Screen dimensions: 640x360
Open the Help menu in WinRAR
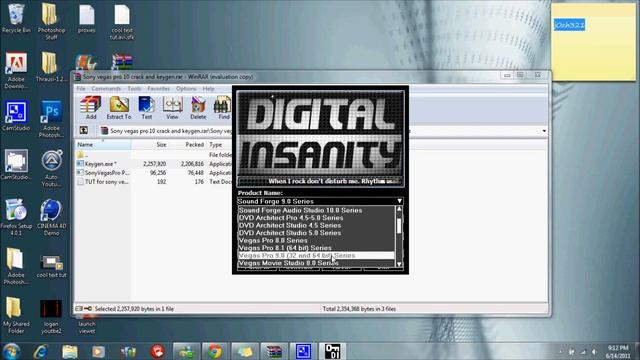click(x=208, y=89)
